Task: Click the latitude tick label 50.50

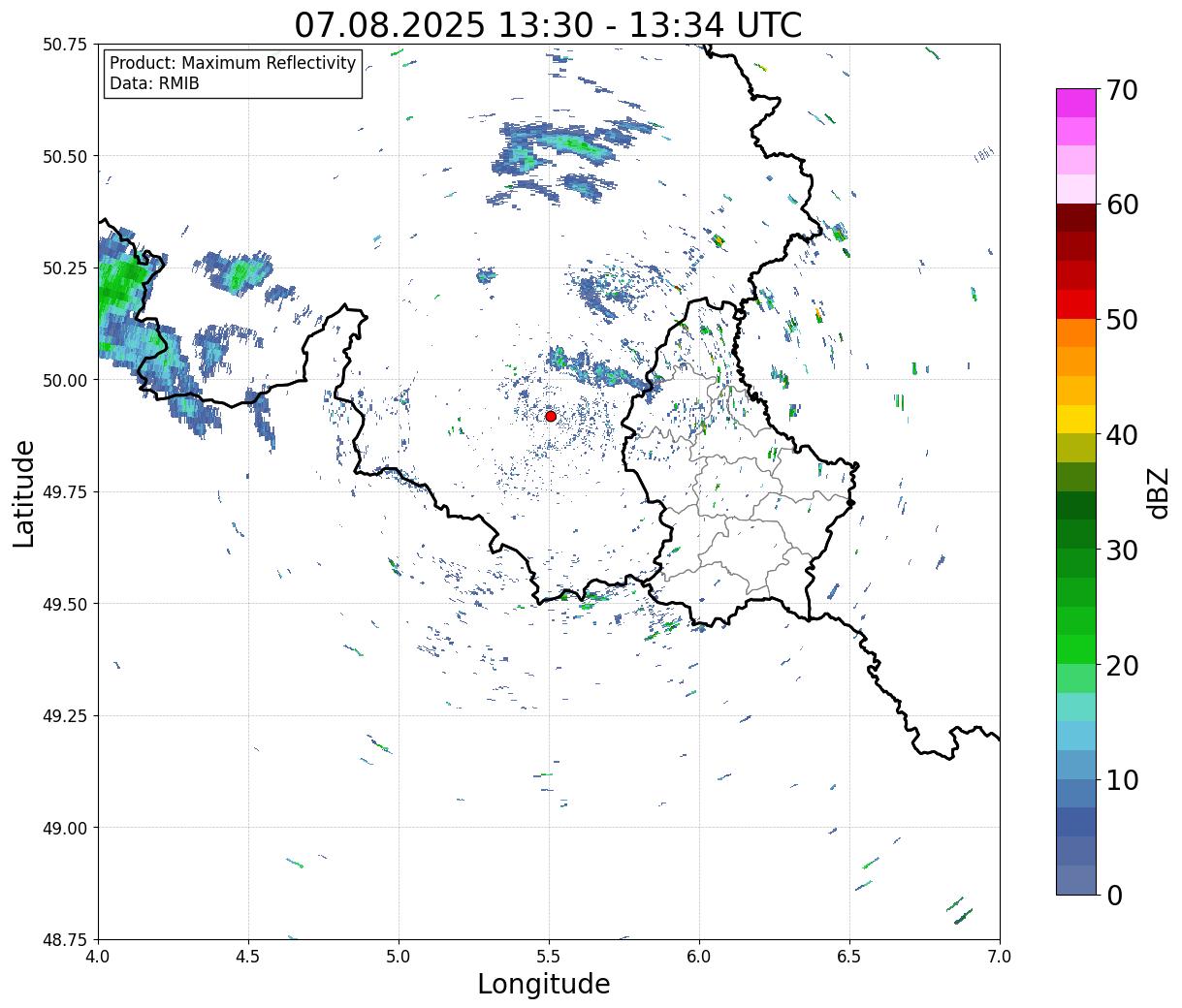Action: 65,156
